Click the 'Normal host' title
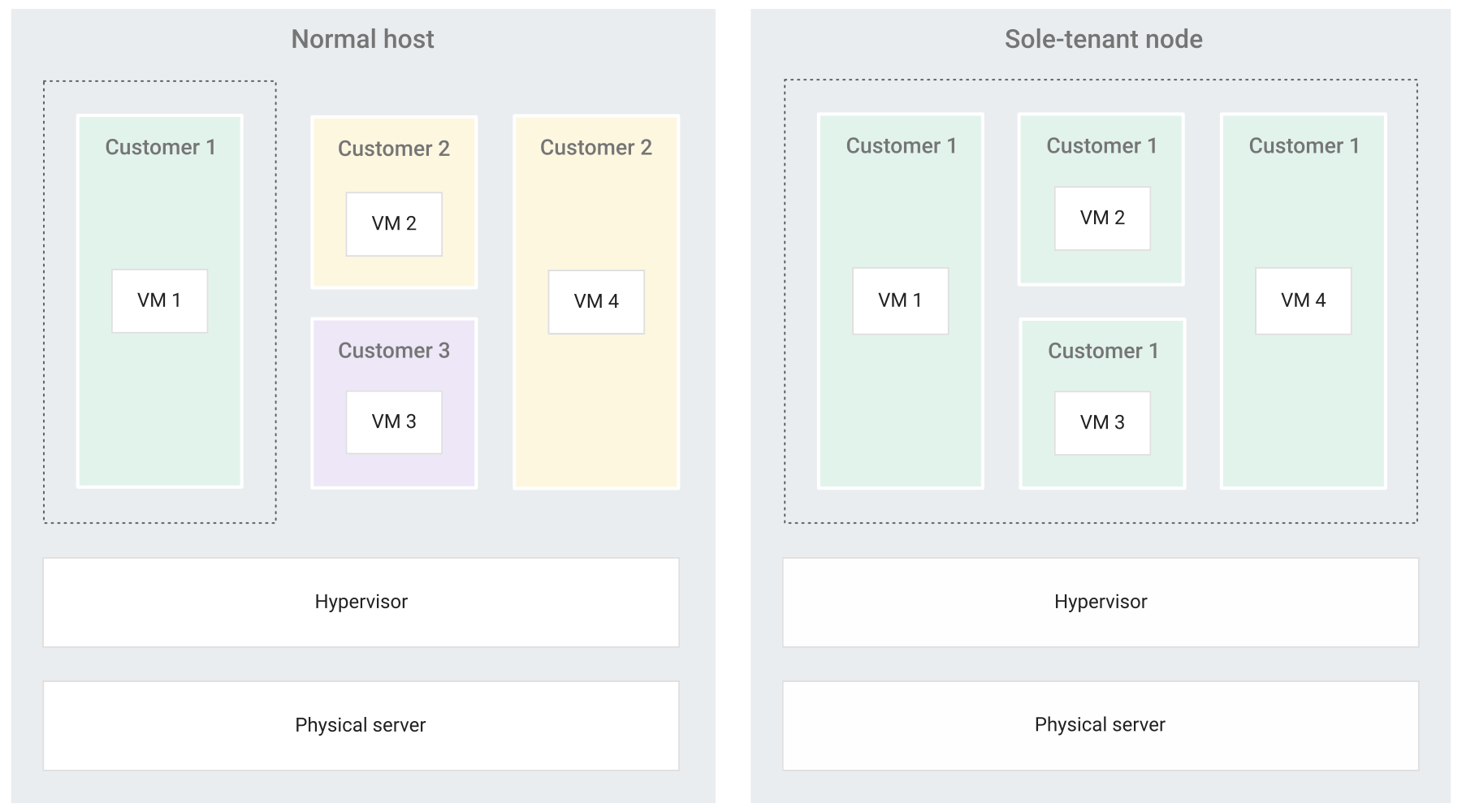This screenshot has width=1462, height=812. pos(363,39)
